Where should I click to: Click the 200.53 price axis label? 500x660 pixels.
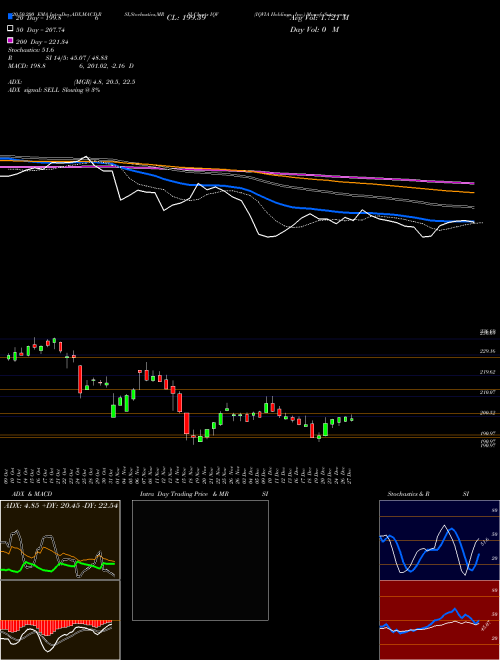coord(488,413)
